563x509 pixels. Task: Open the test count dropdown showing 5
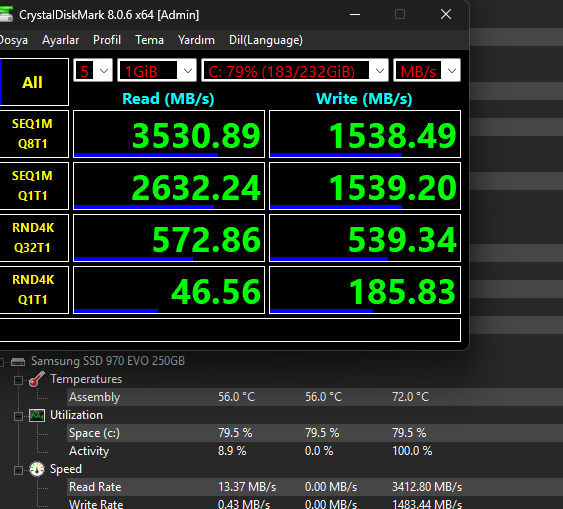93,70
